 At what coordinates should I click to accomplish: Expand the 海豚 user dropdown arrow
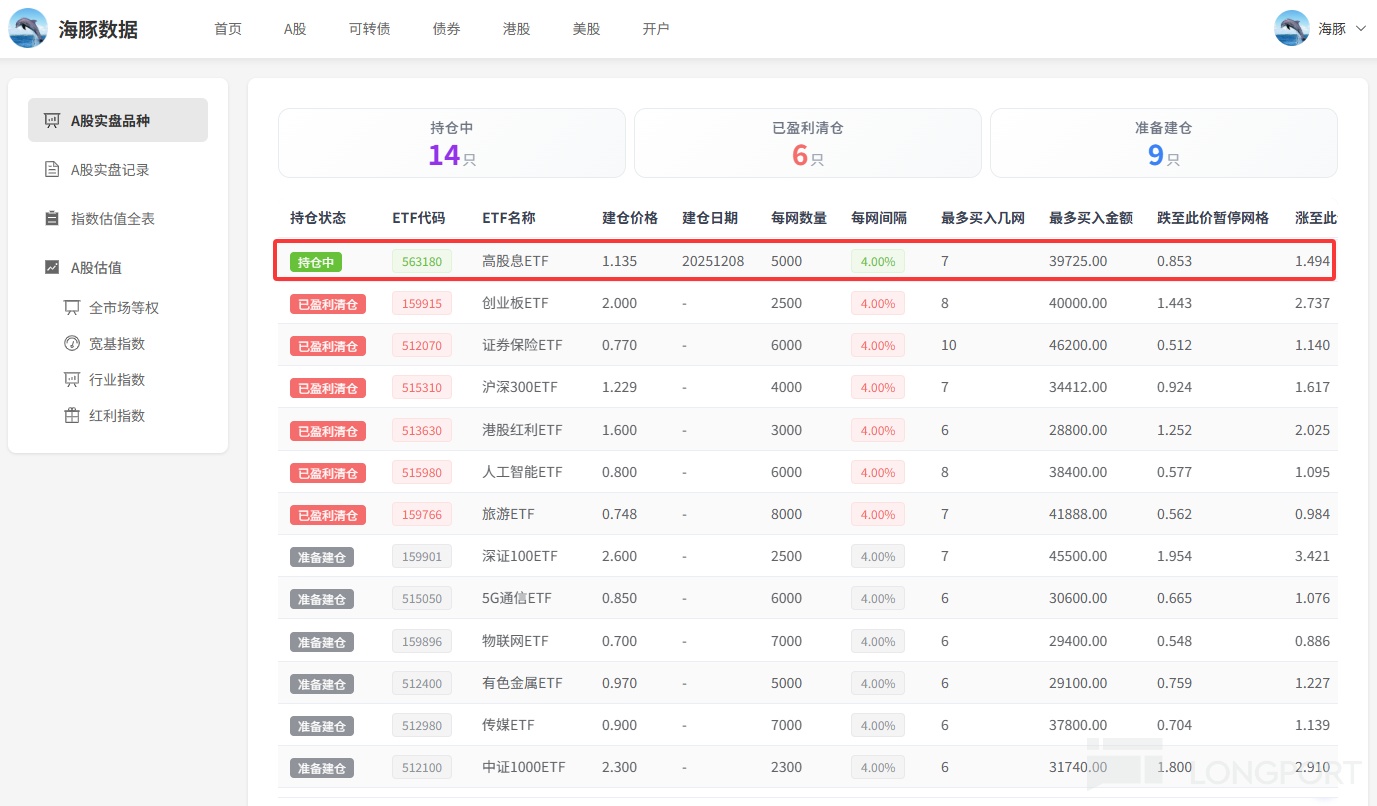(1360, 29)
